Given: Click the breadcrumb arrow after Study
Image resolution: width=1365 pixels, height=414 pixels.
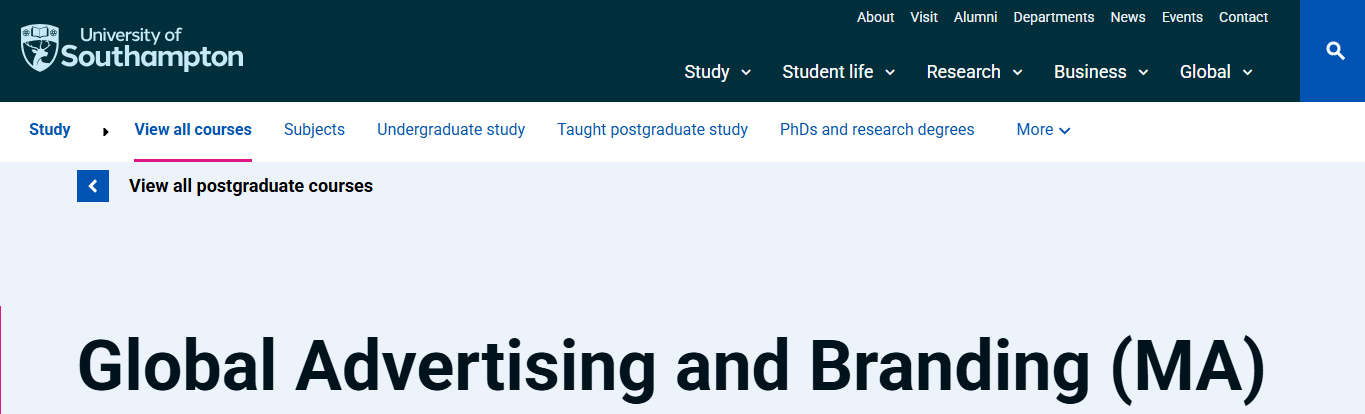Looking at the screenshot, I should pyautogui.click(x=106, y=131).
